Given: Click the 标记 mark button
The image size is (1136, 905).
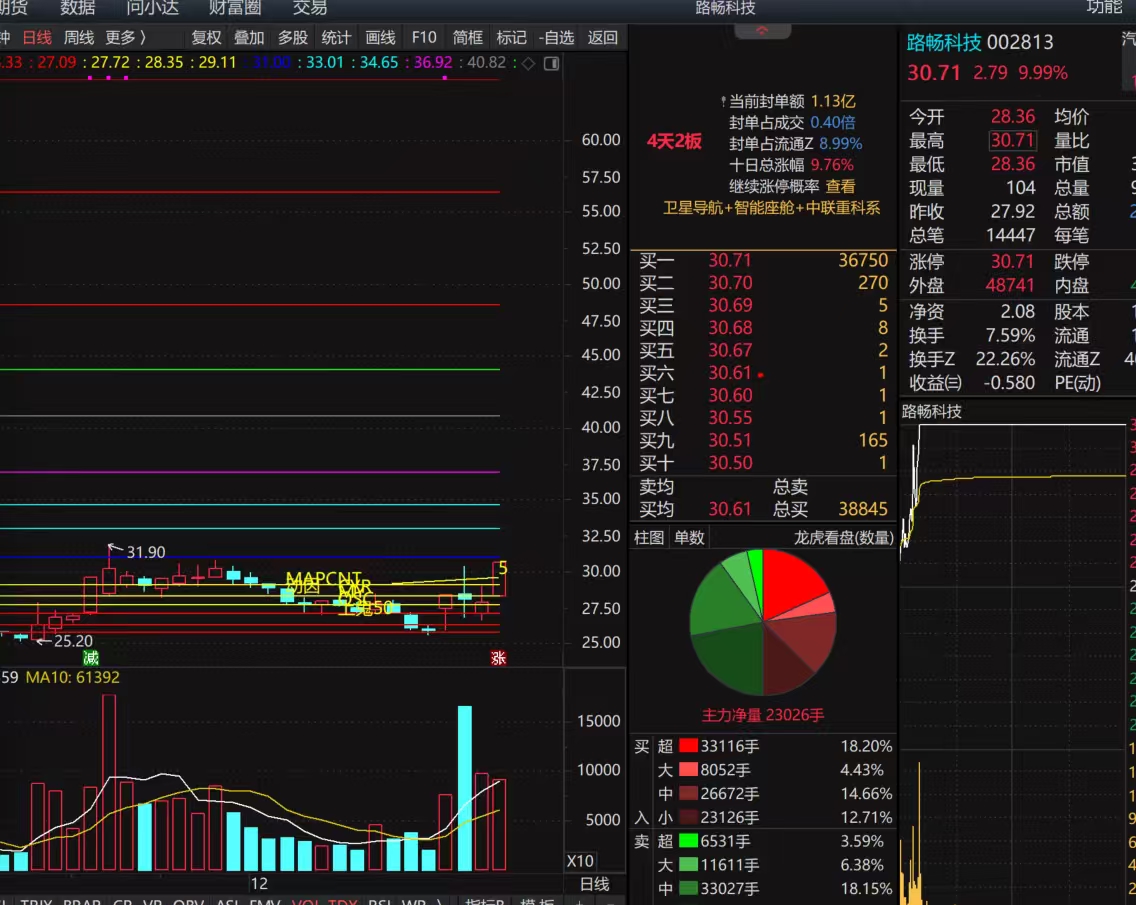Looking at the screenshot, I should [x=511, y=38].
